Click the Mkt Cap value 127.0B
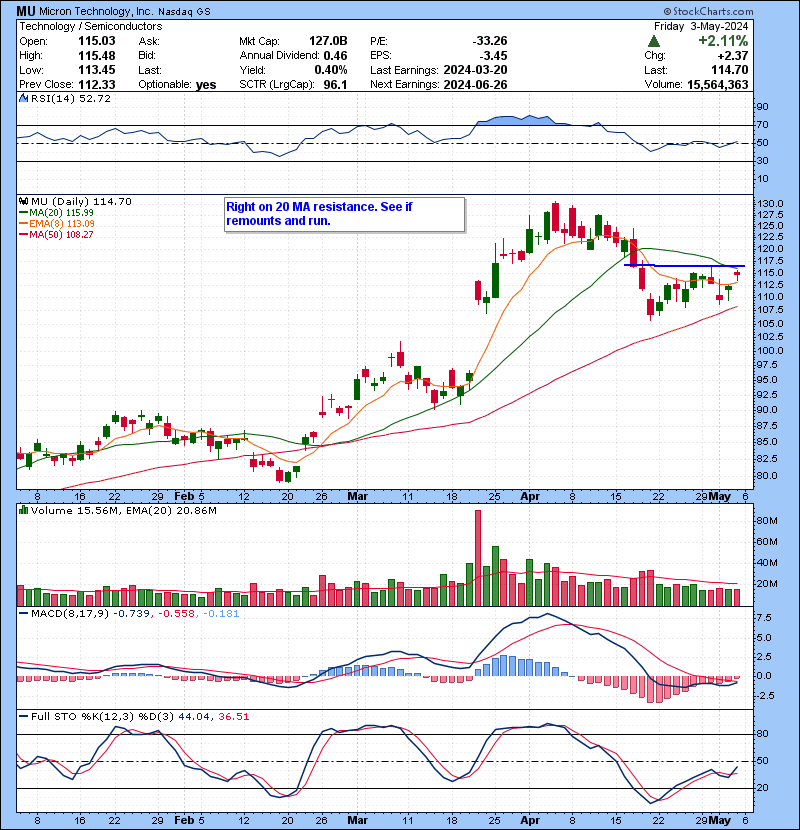 (328, 41)
